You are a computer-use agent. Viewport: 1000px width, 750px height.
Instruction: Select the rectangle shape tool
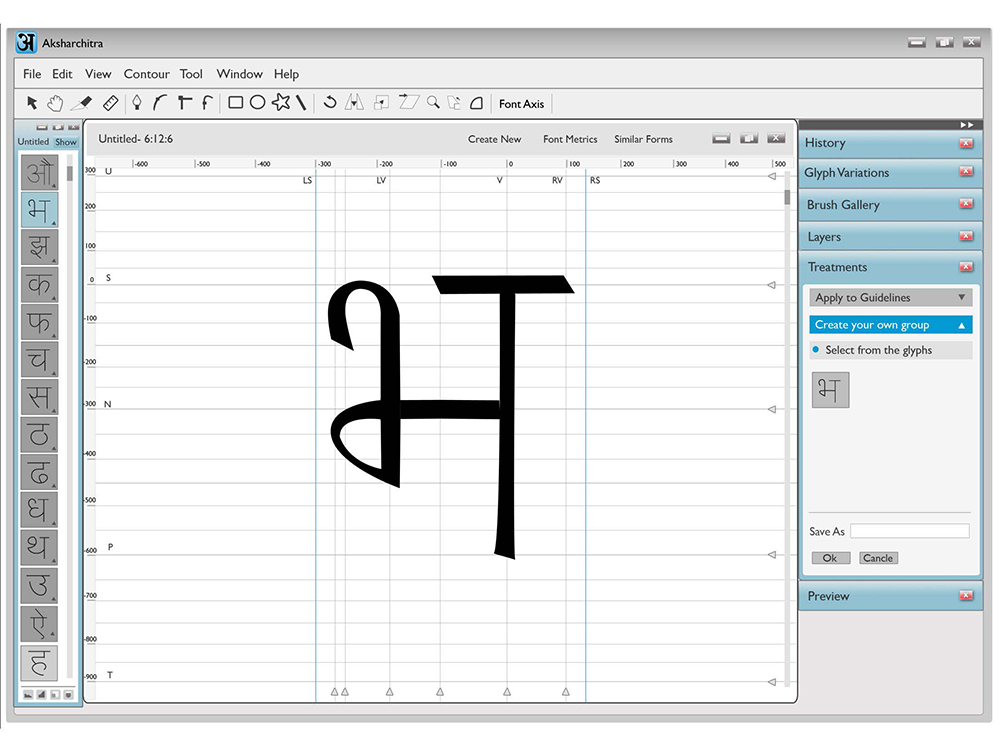coord(235,103)
